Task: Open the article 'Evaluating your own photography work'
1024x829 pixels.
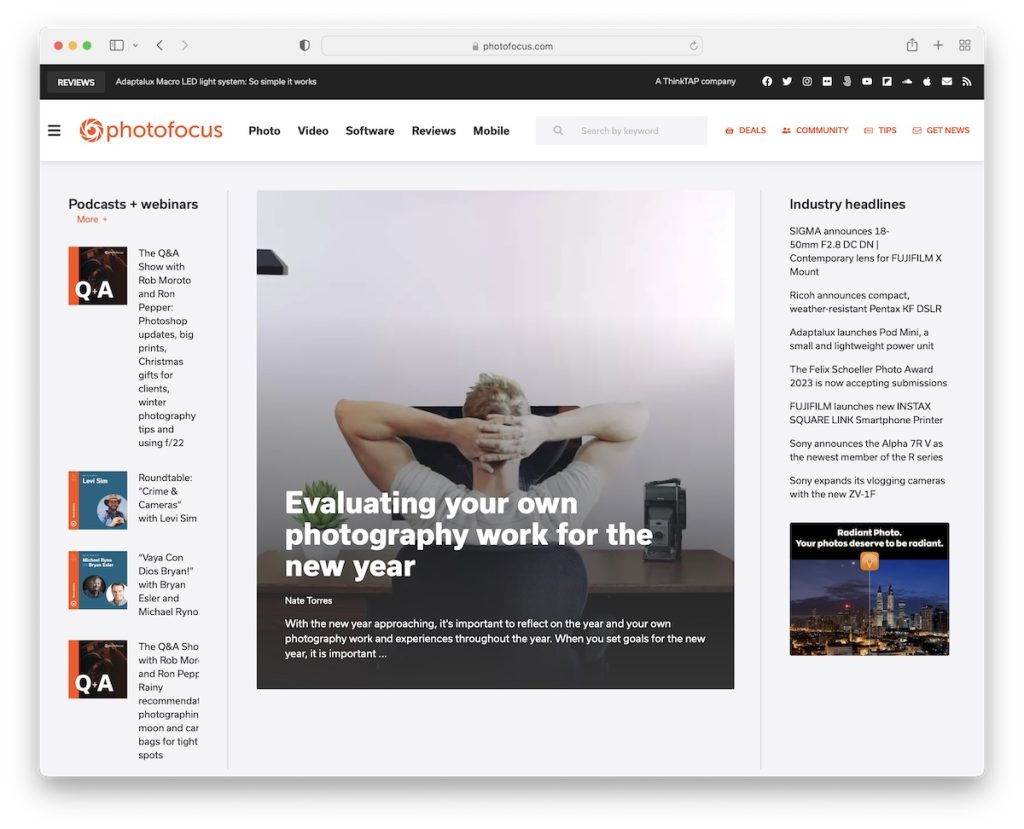Action: 468,534
